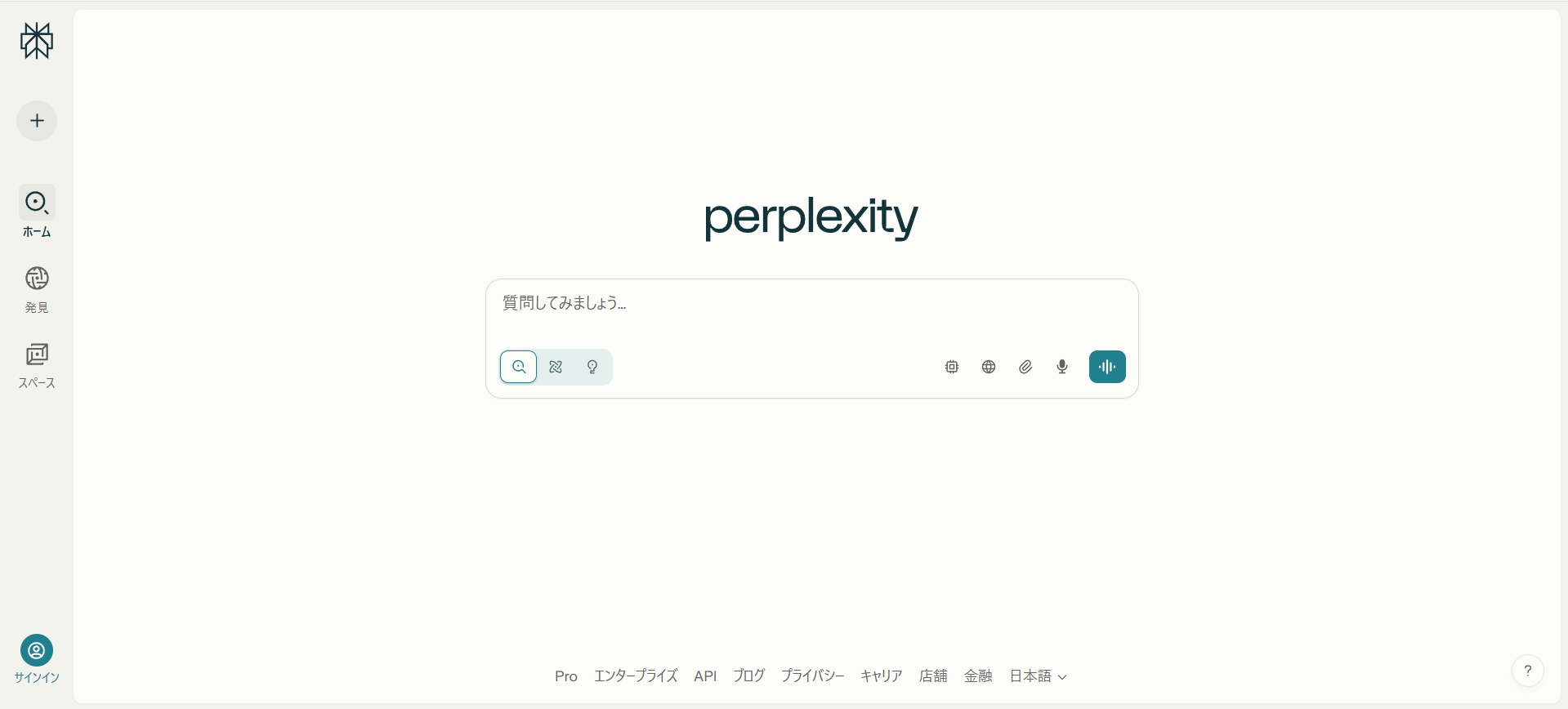This screenshot has height=709, width=1568.
Task: Open the リサーチ mode icon beside search
Action: point(556,367)
